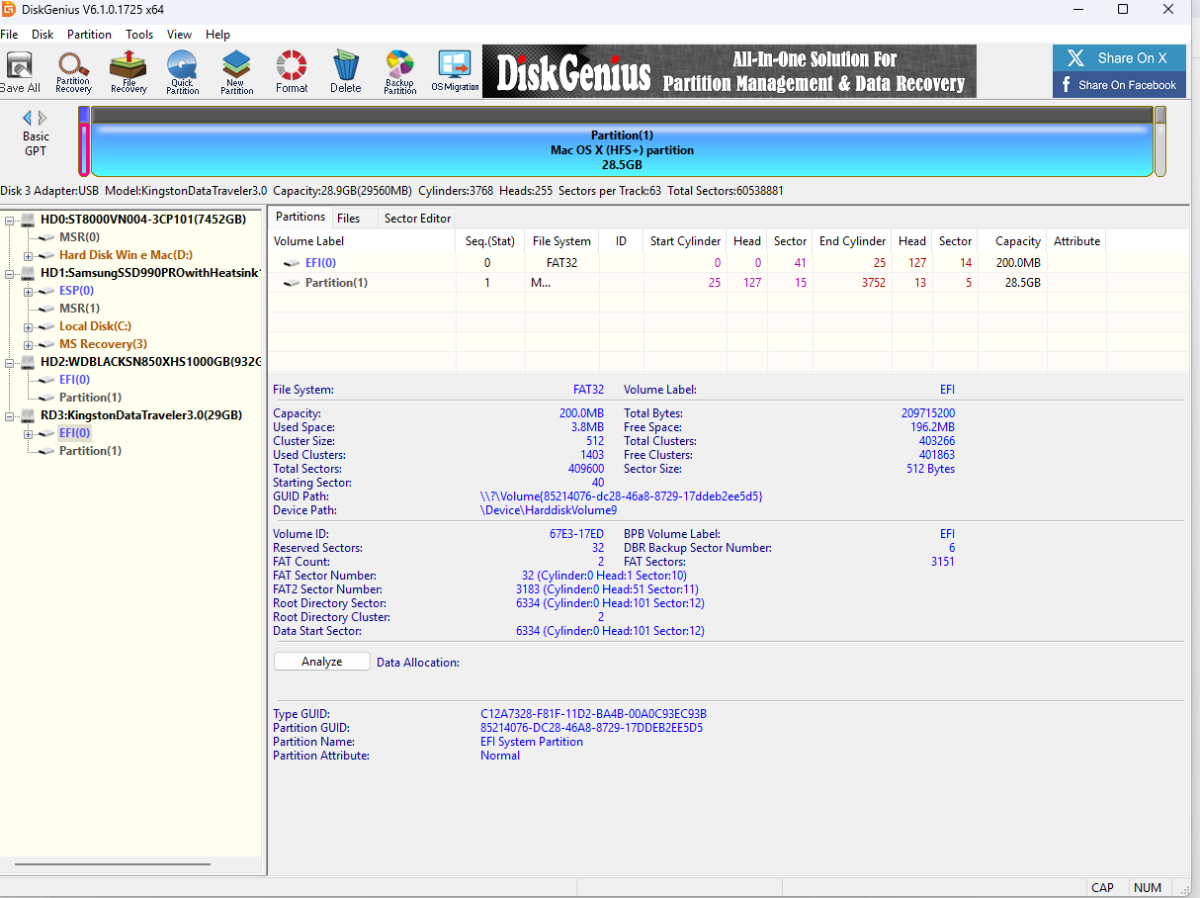Select MSR(1) under HD1 in tree

[x=79, y=308]
